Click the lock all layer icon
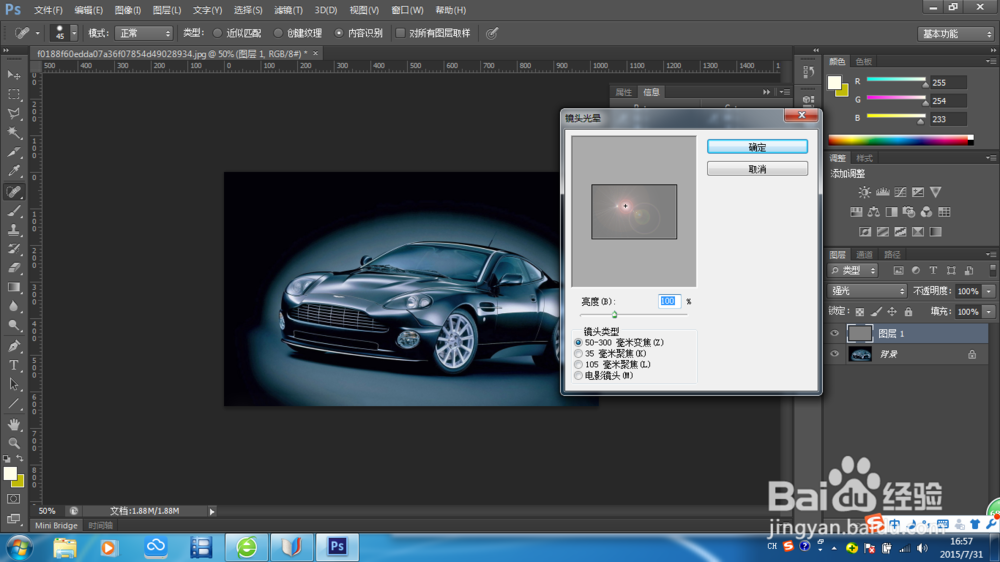Image resolution: width=1000 pixels, height=562 pixels. (908, 311)
